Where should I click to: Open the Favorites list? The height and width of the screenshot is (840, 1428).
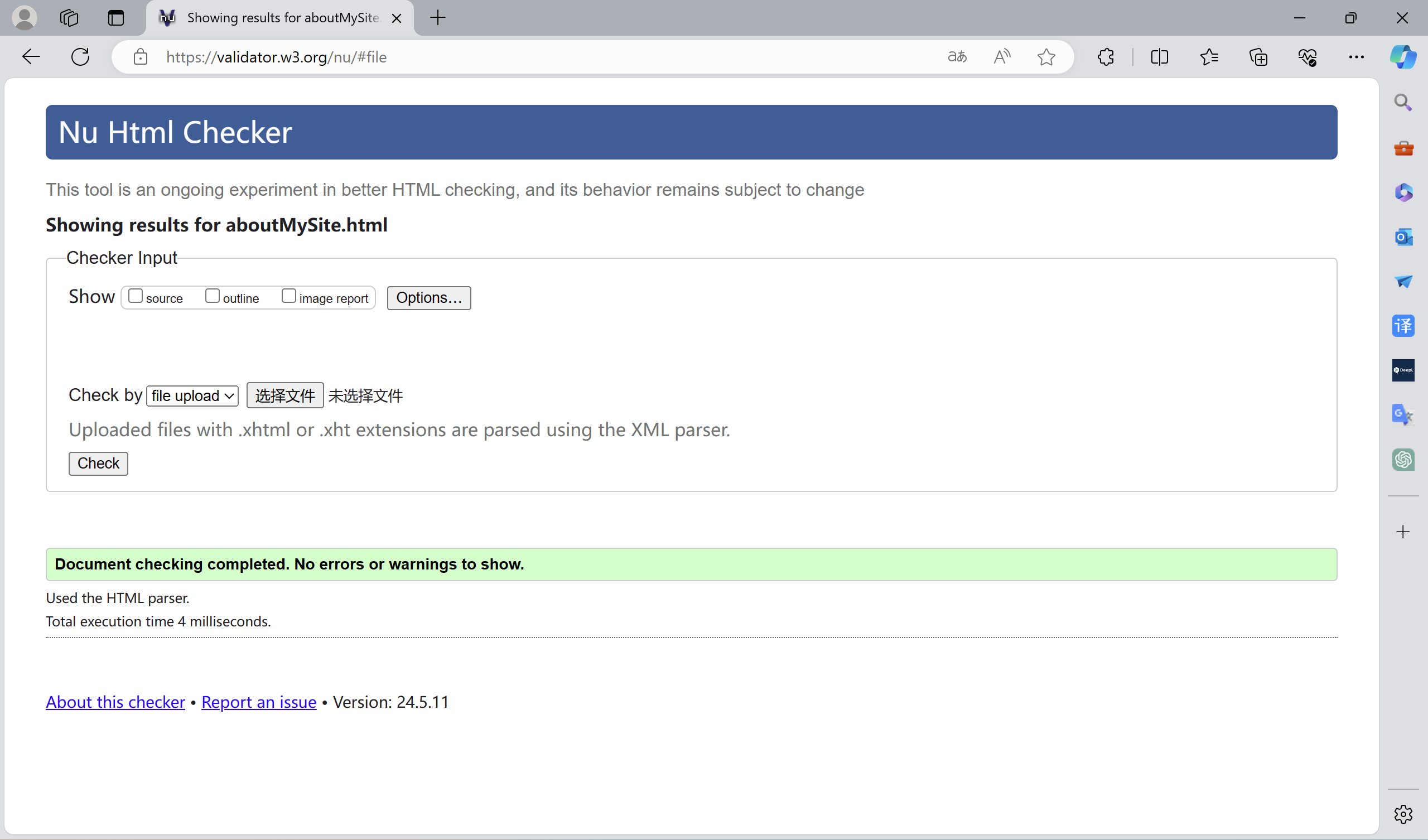(x=1209, y=57)
